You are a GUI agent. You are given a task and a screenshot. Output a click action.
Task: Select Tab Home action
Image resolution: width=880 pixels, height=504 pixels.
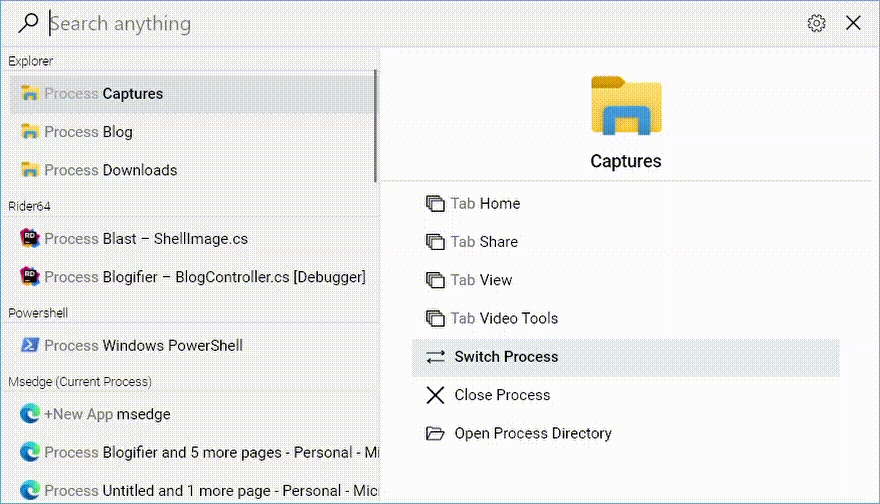click(x=626, y=204)
